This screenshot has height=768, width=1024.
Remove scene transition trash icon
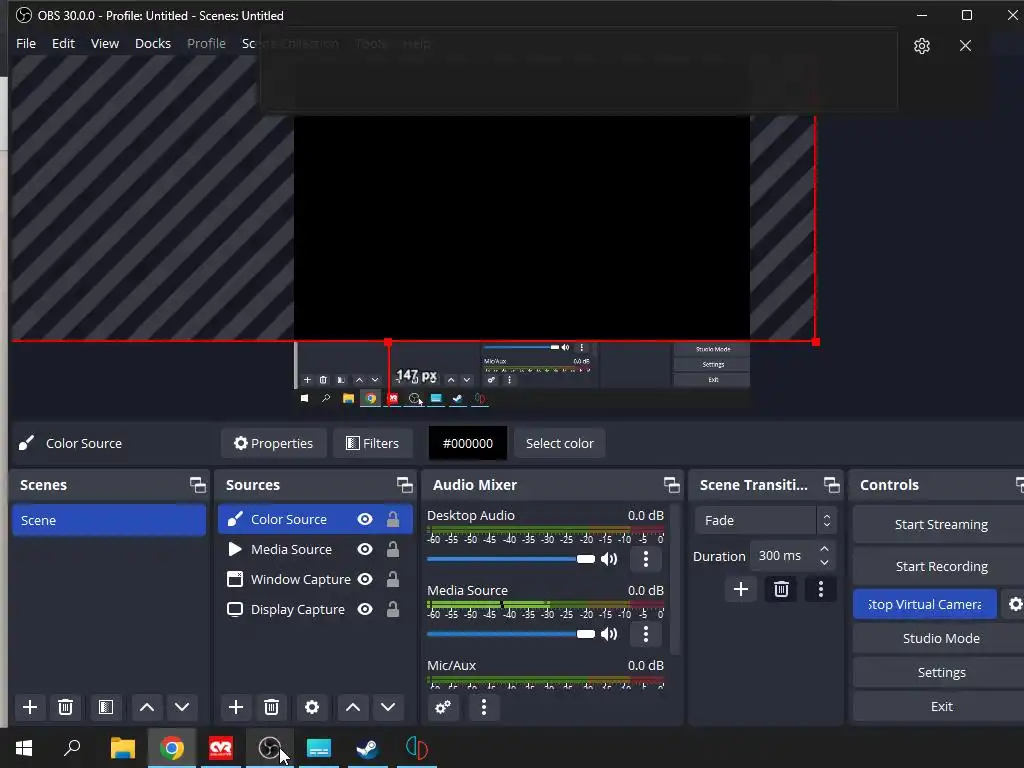(x=781, y=590)
